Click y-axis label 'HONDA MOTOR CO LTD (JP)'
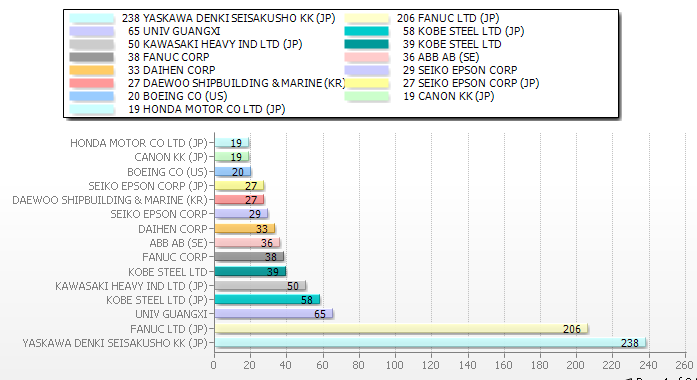The image size is (697, 380). tap(139, 143)
